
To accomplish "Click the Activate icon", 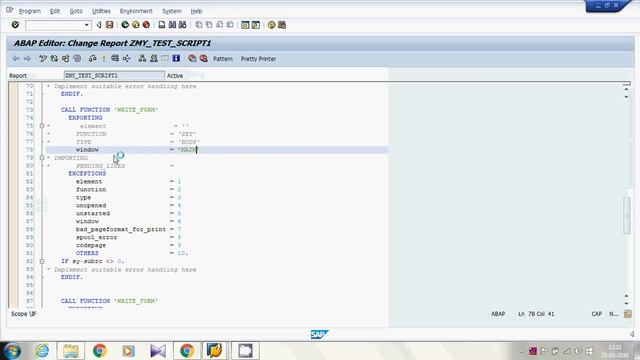I will 104,59.
